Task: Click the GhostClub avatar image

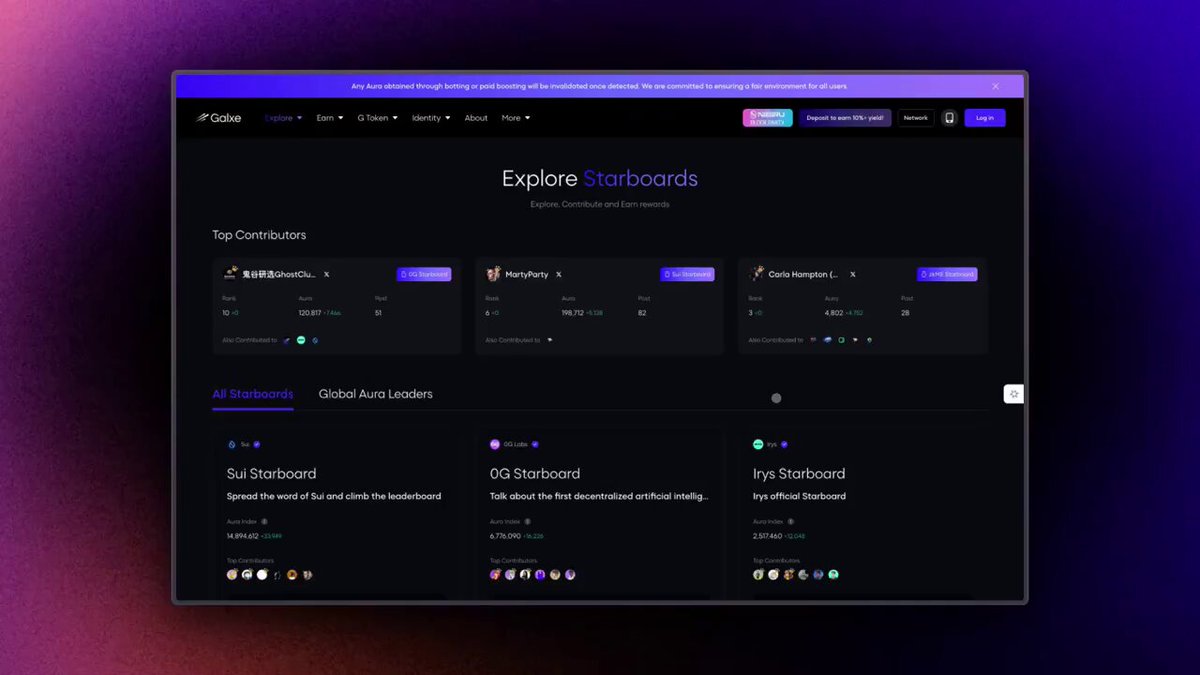Action: [x=230, y=274]
